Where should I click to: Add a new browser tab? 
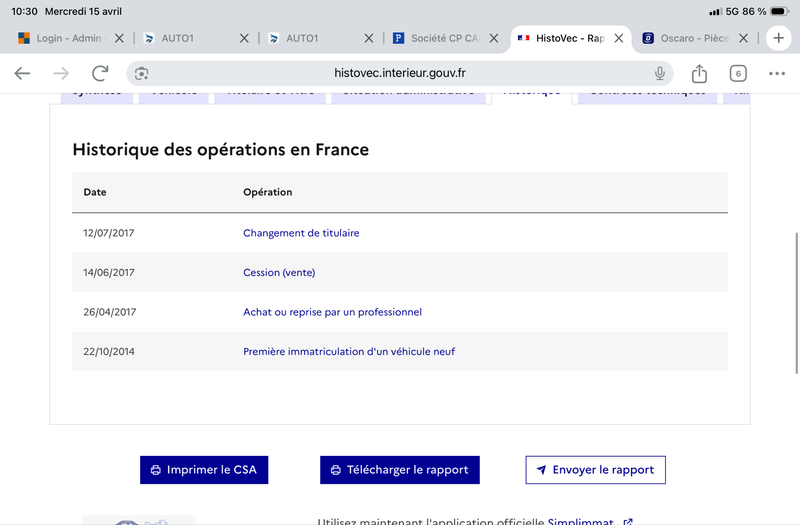point(778,38)
